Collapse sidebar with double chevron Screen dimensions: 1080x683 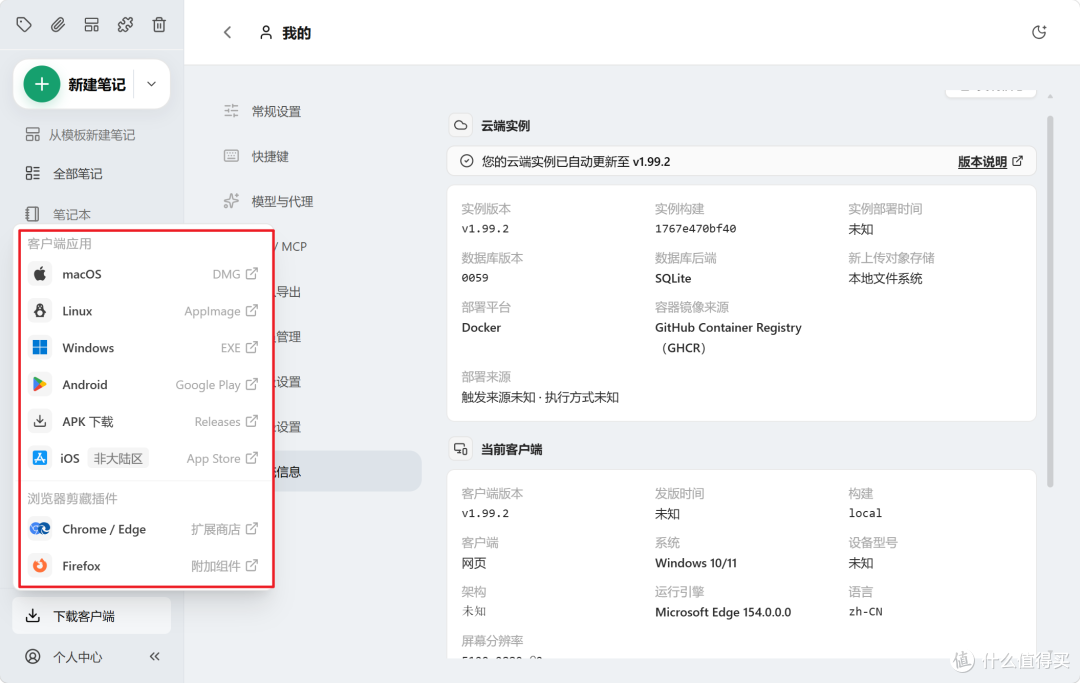pyautogui.click(x=155, y=656)
